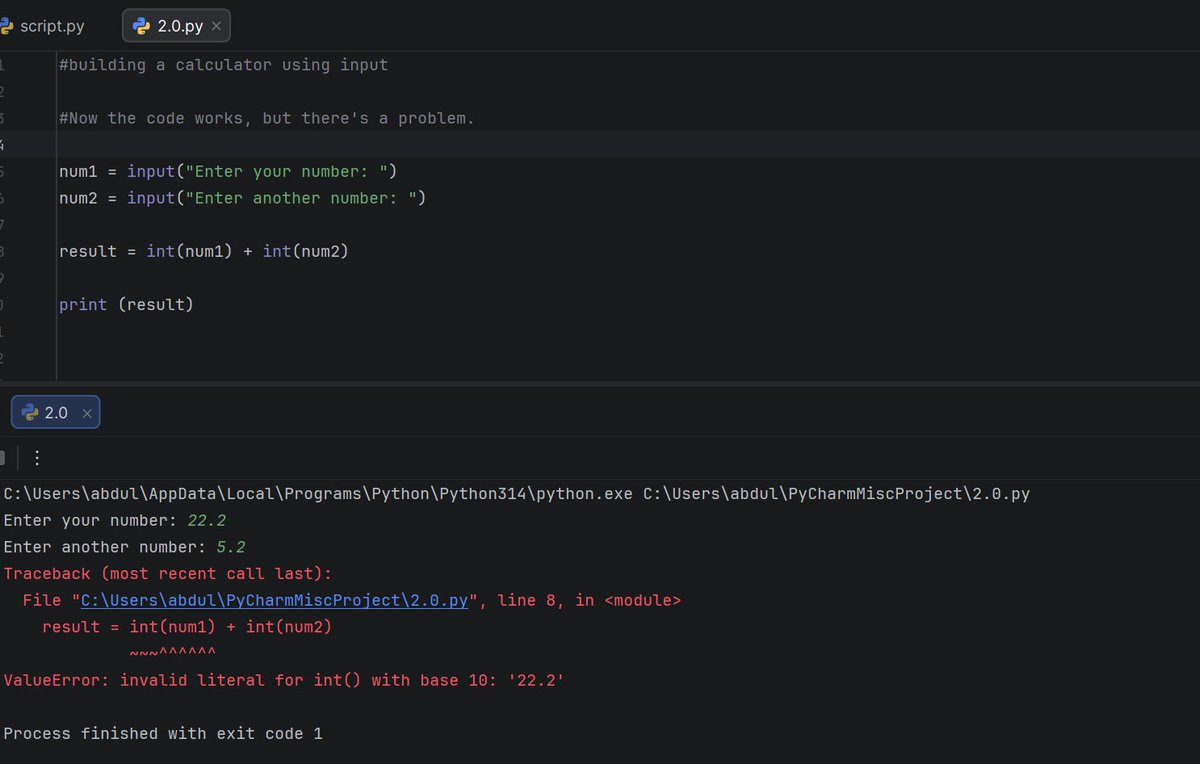Click 'Traceback (most recent call last):' line
1200x764 pixels.
click(x=167, y=574)
